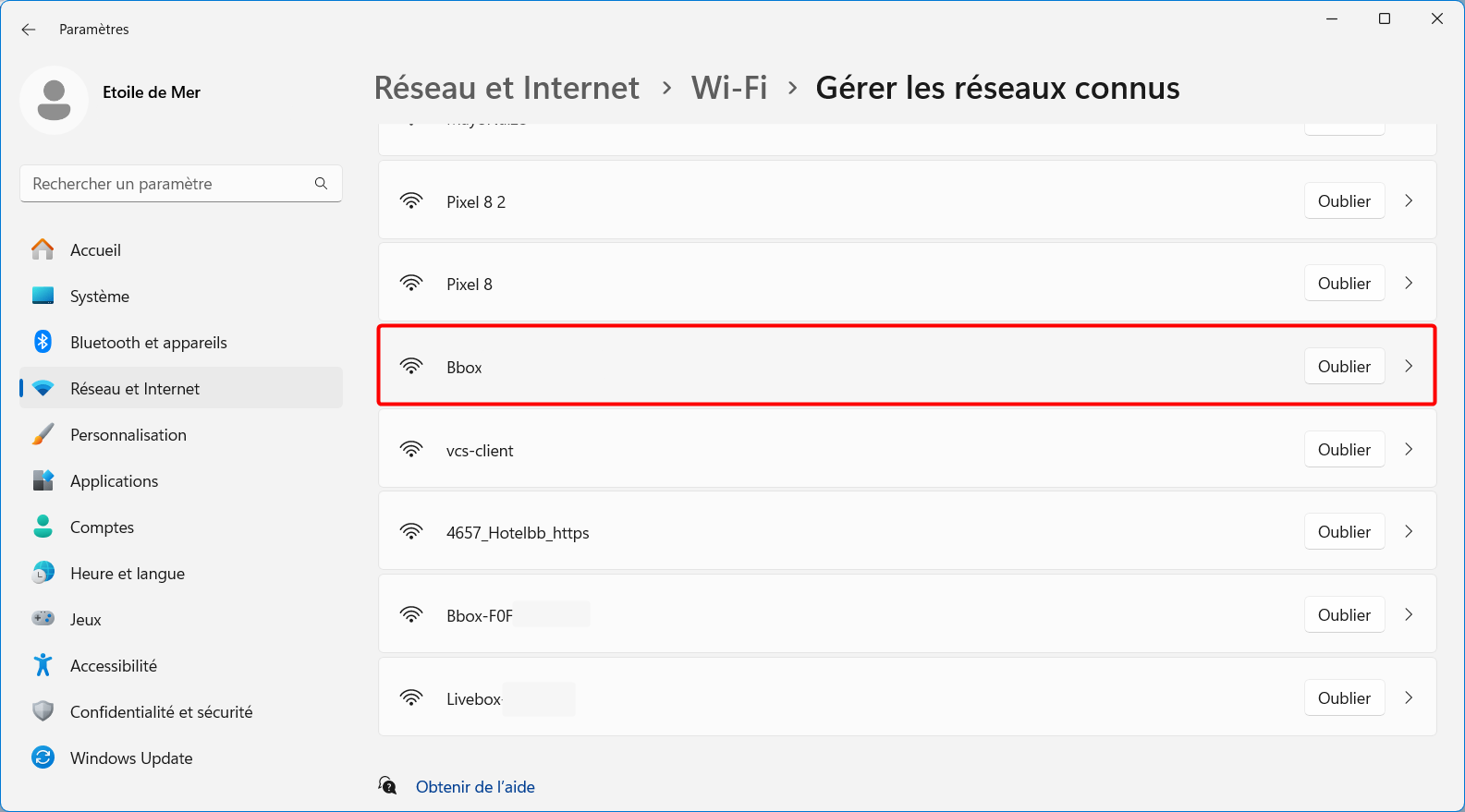Click the help icon beside Obtenir de l'aide
This screenshot has height=812, width=1465.
click(x=388, y=786)
